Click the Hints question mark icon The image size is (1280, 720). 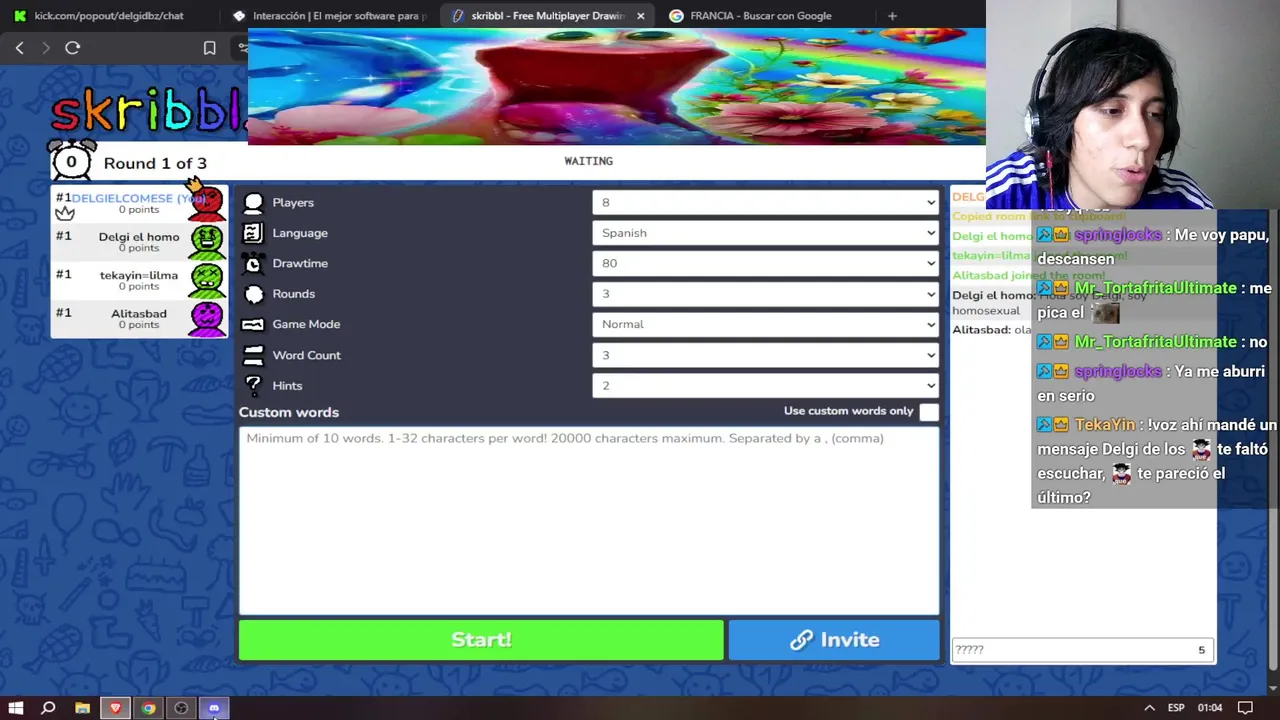tap(253, 385)
